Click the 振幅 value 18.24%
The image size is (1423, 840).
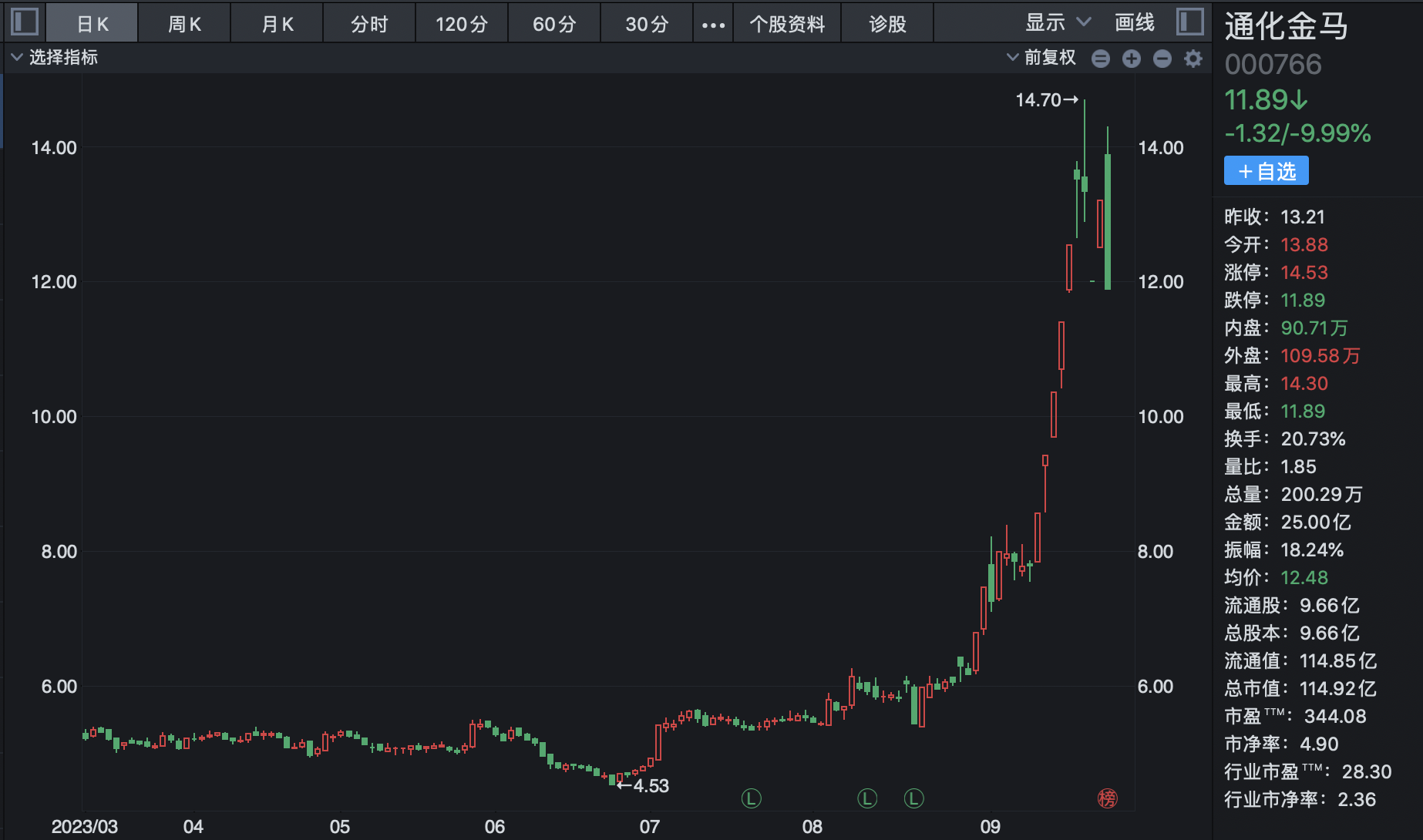[1312, 550]
